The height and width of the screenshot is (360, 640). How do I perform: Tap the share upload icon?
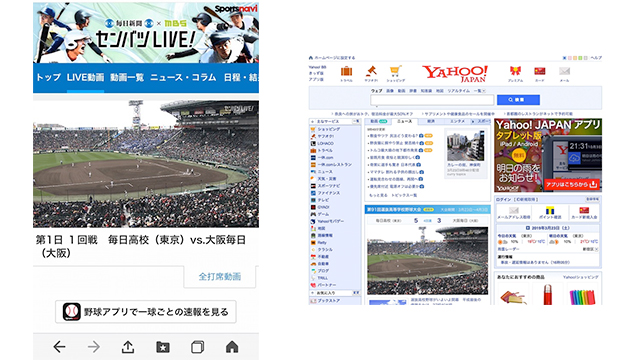(128, 347)
